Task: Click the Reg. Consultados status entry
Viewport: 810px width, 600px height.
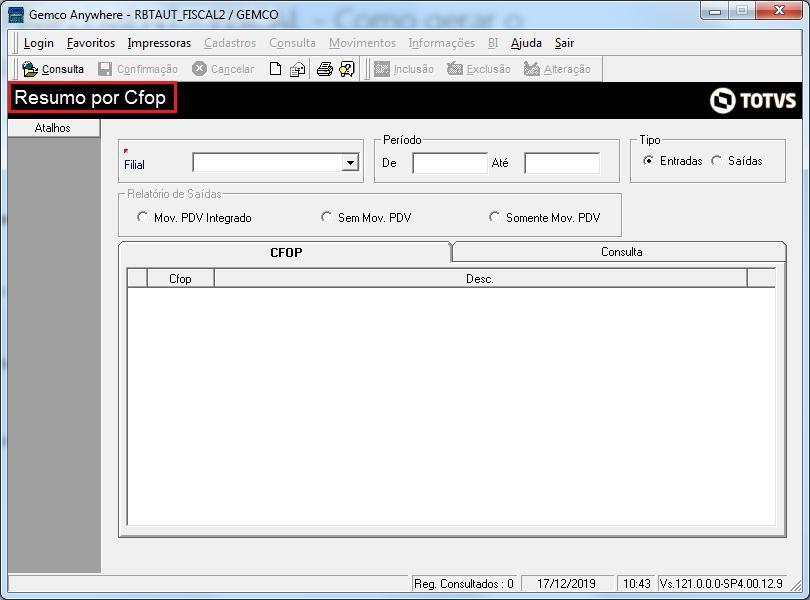Action: (463, 583)
